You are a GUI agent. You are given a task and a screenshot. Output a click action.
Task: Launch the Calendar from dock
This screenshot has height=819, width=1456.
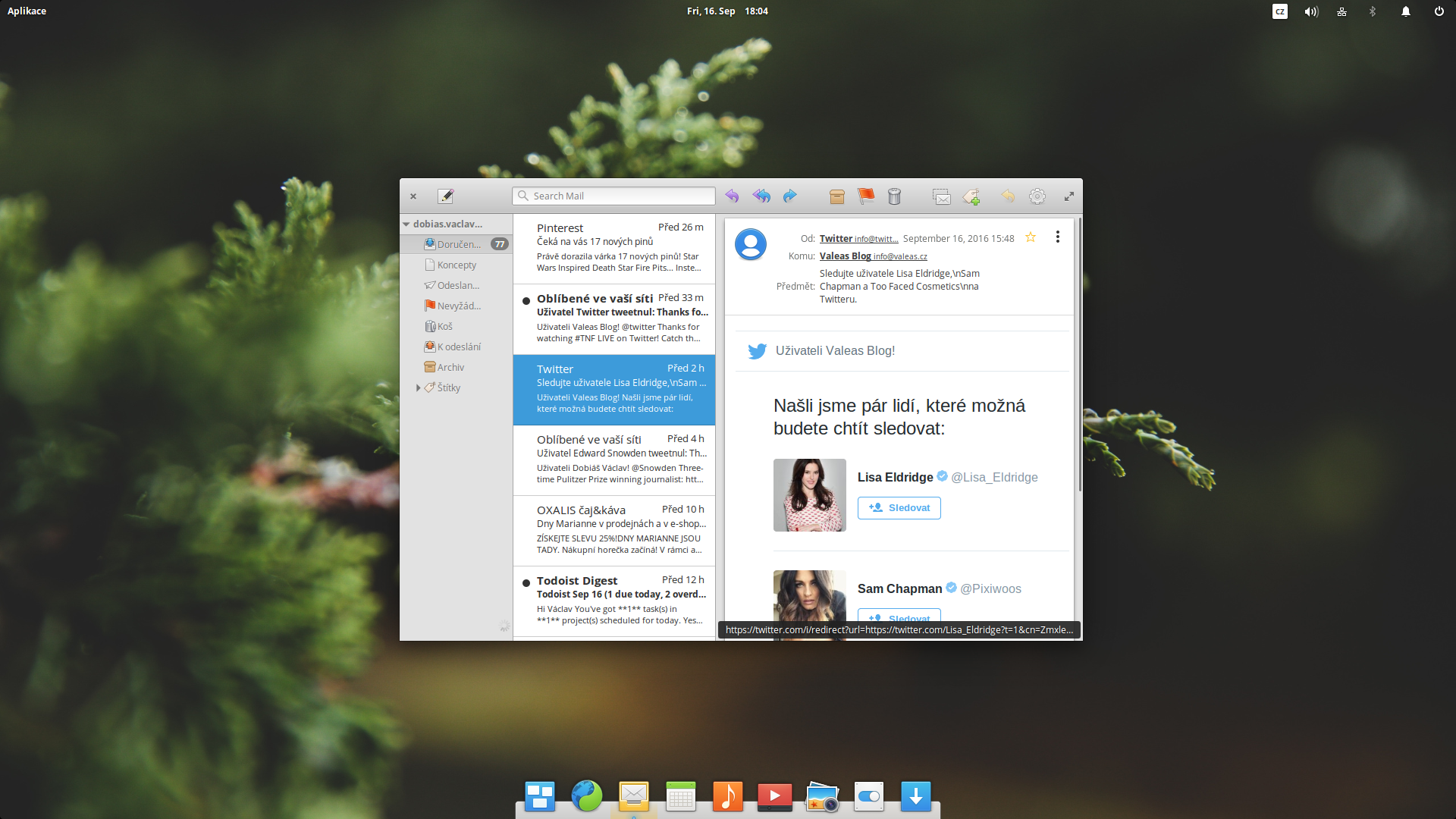[x=681, y=796]
